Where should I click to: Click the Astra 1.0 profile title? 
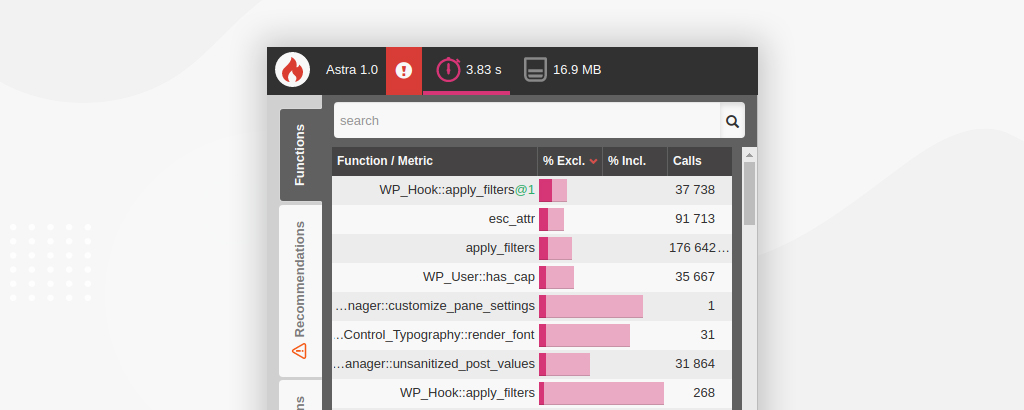tap(352, 70)
